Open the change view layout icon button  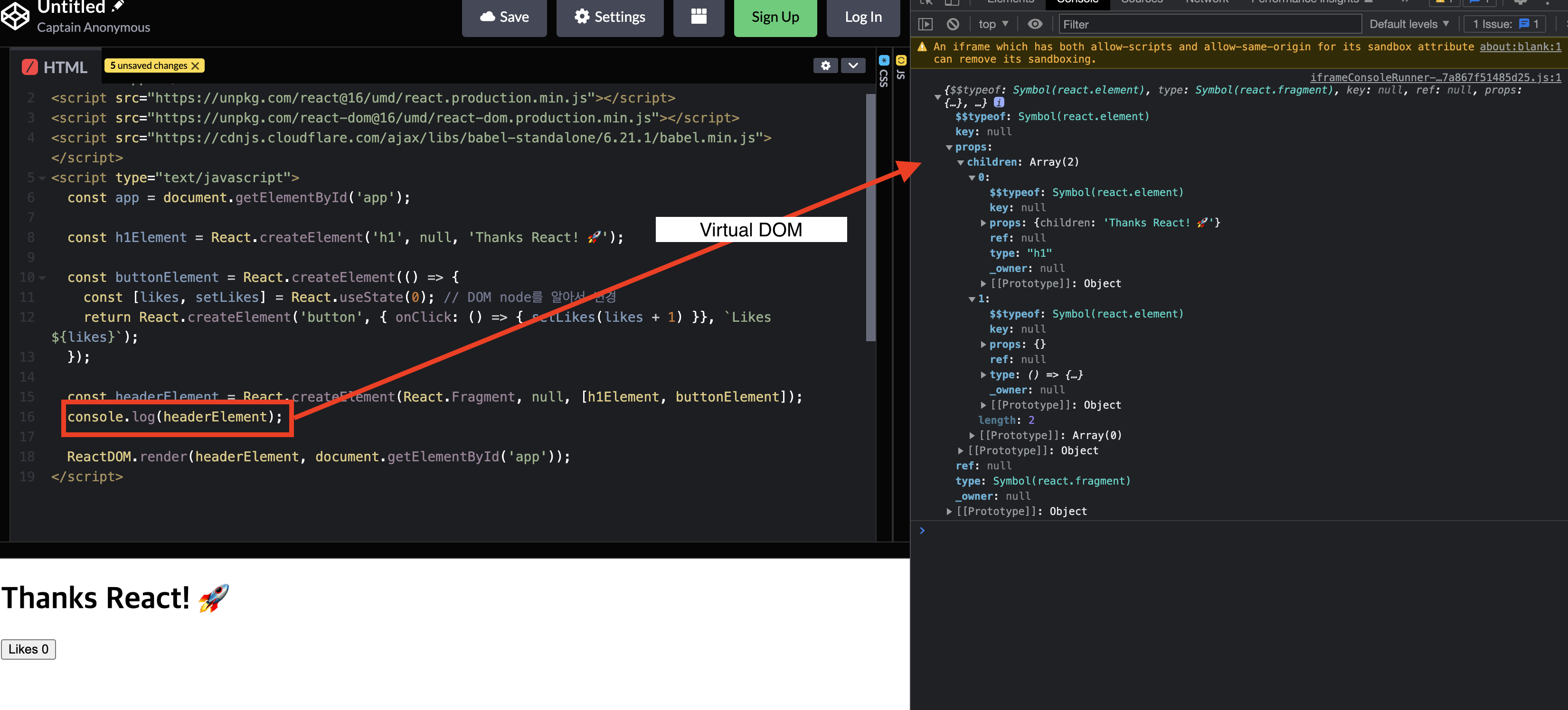[x=698, y=17]
